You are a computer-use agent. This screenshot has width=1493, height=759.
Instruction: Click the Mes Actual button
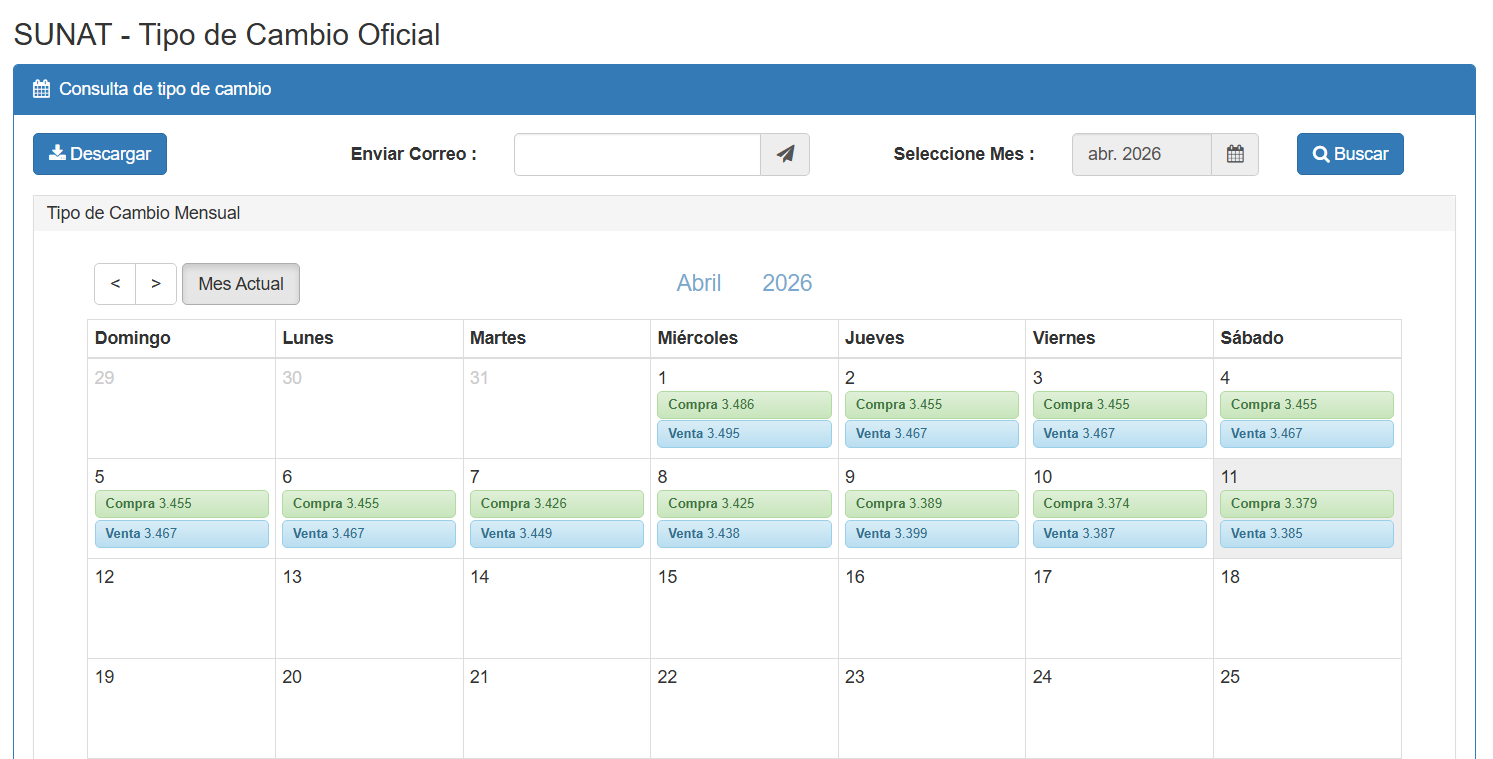coord(241,284)
